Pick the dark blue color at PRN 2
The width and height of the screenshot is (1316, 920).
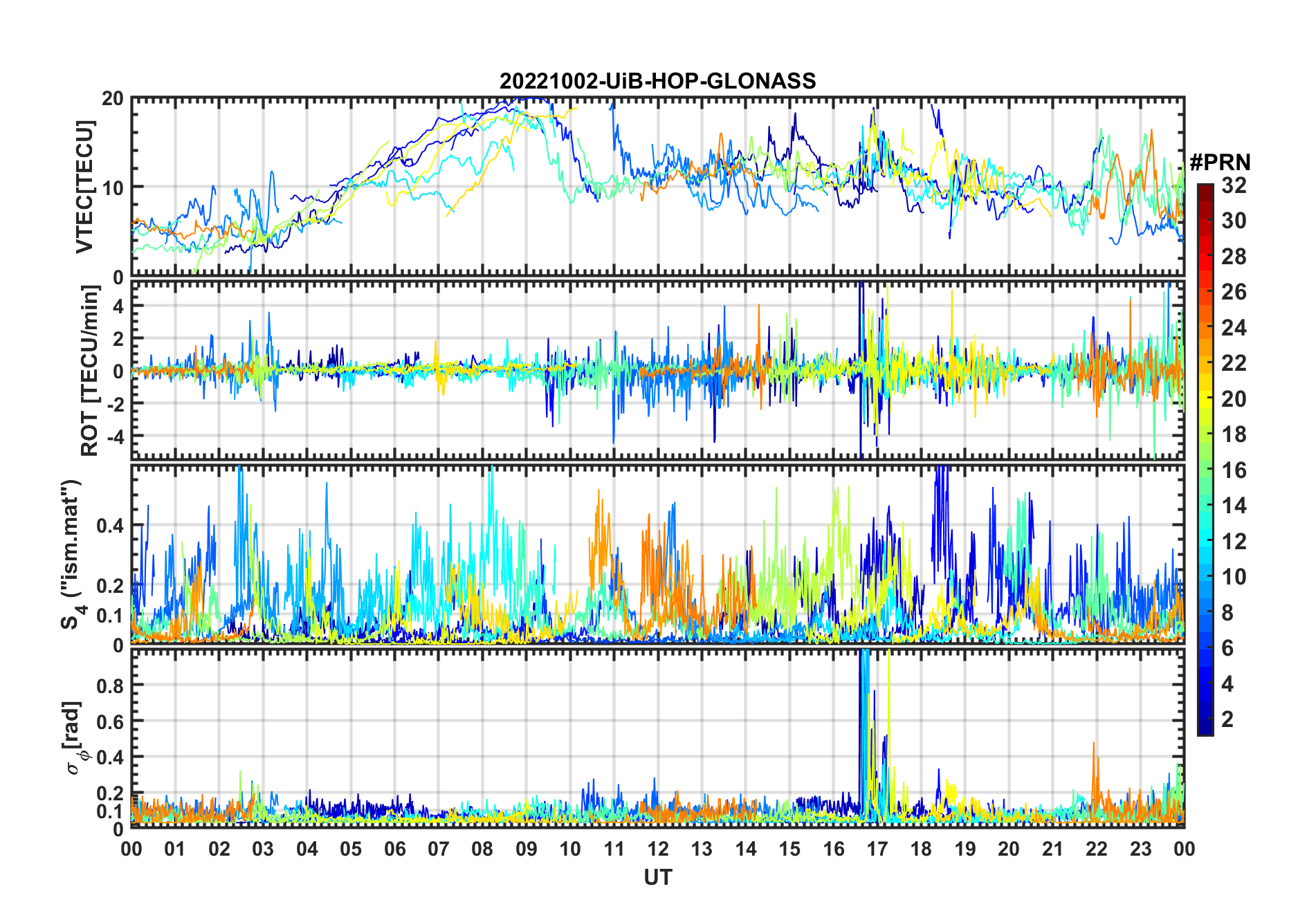click(1205, 719)
